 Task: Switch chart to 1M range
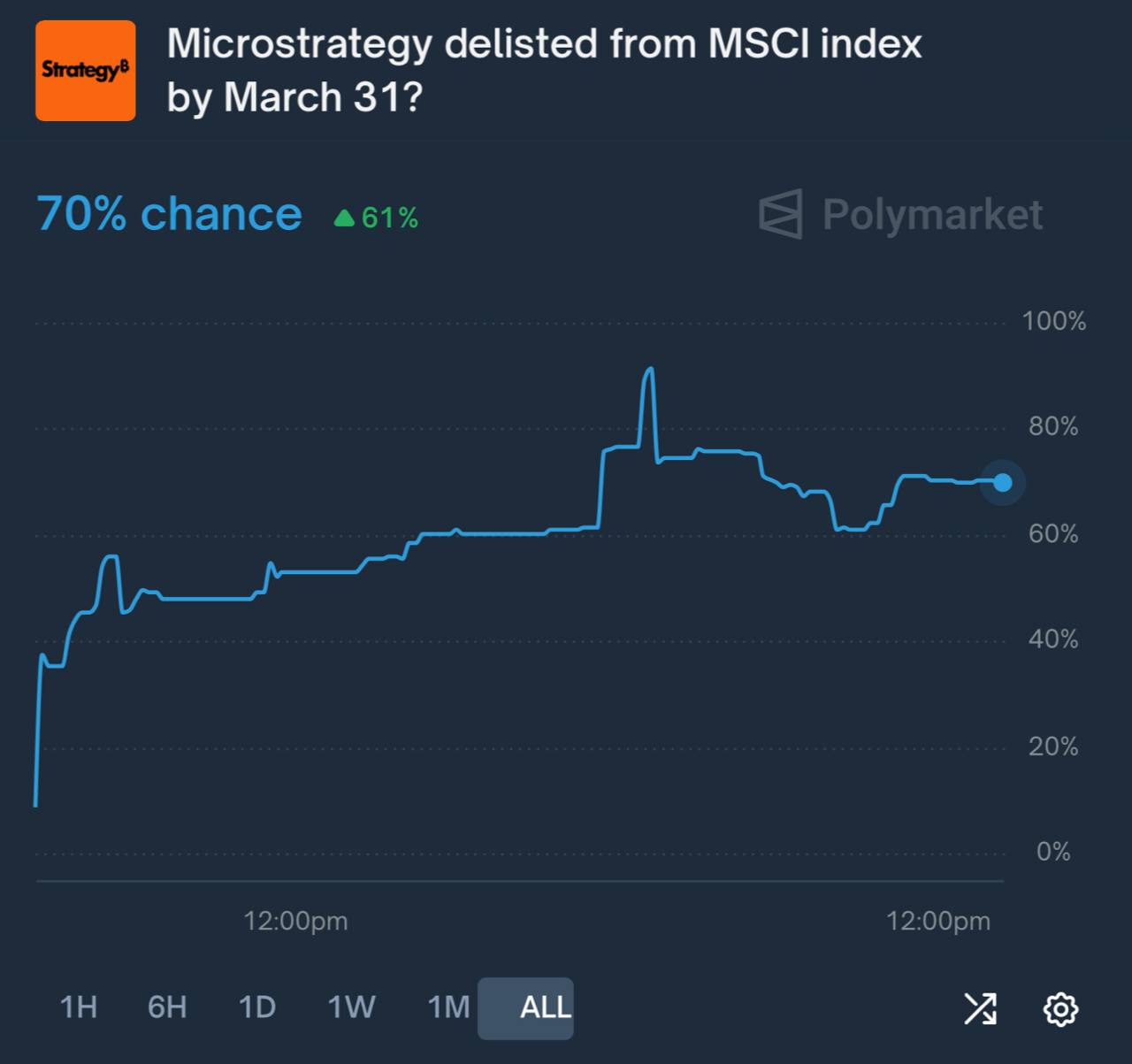tap(448, 1007)
